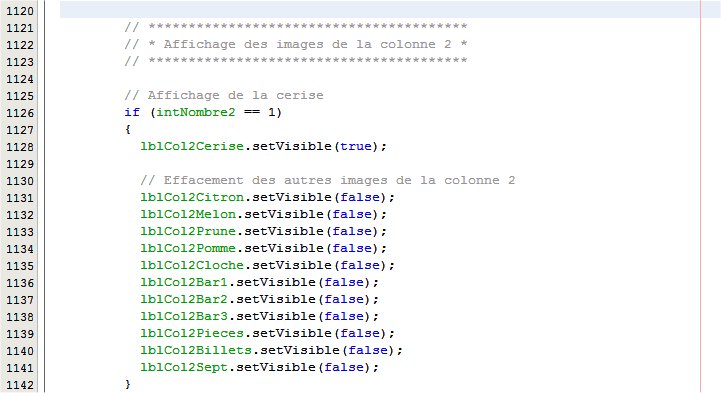Click line number 1142 in gutter
721x393 pixels.
point(20,385)
